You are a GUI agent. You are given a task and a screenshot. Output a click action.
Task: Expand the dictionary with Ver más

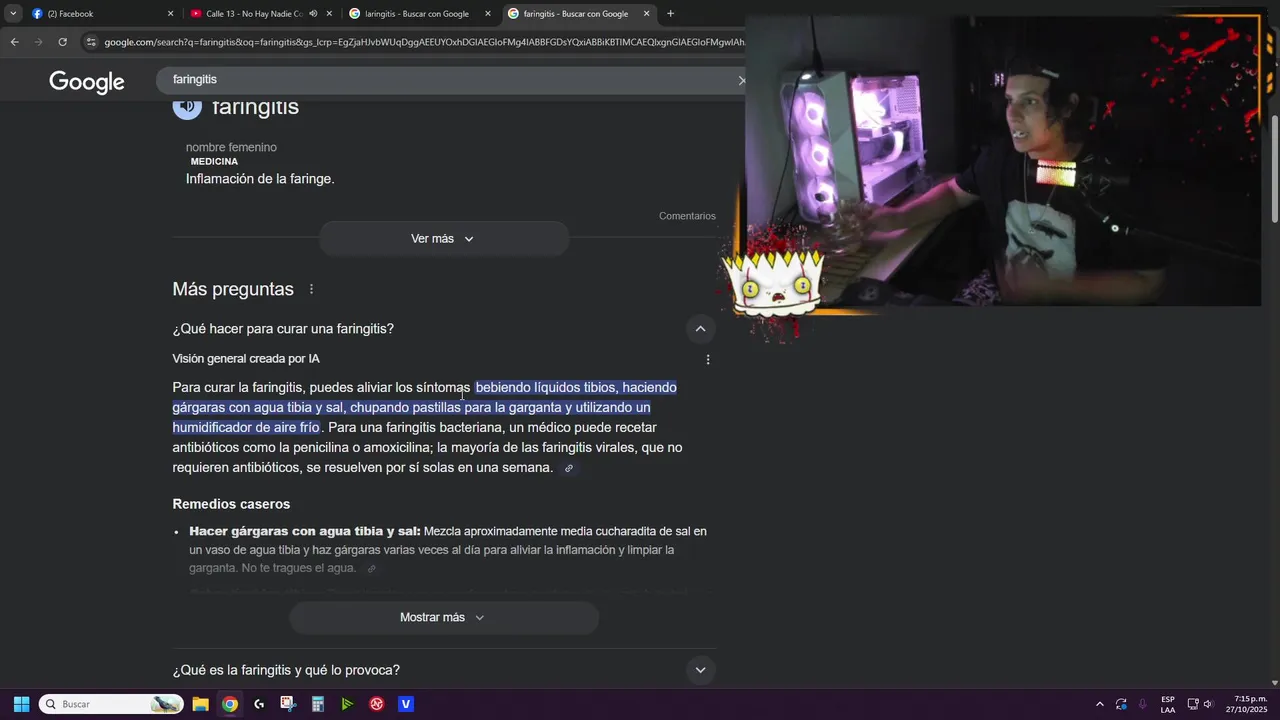pos(443,239)
